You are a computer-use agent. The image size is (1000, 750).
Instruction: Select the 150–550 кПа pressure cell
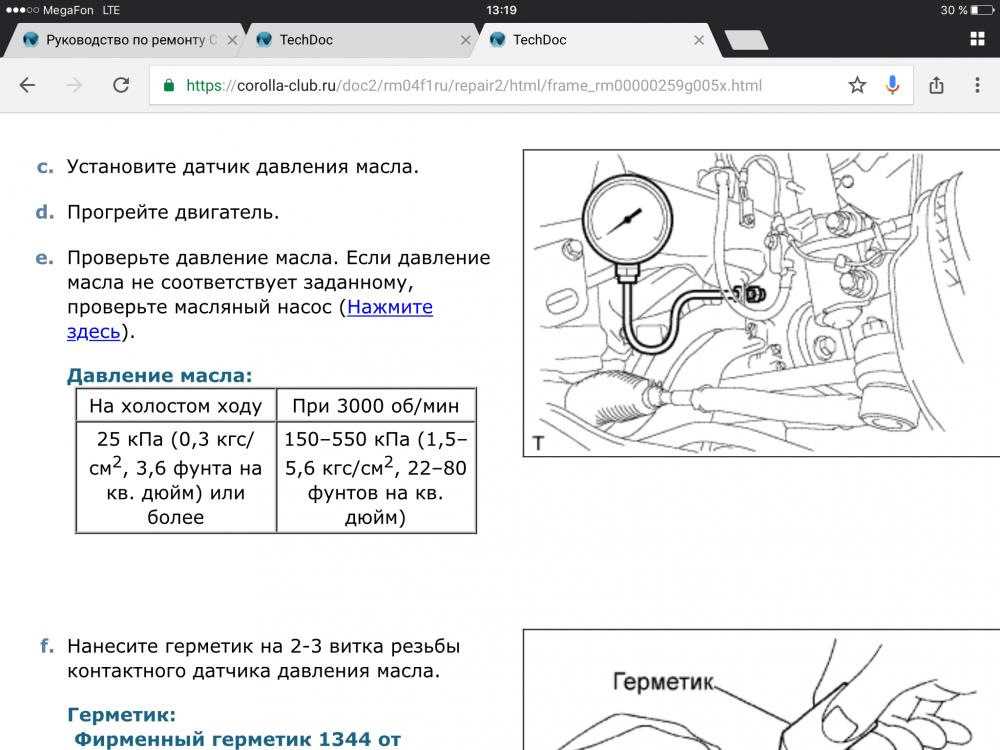pyautogui.click(x=376, y=478)
